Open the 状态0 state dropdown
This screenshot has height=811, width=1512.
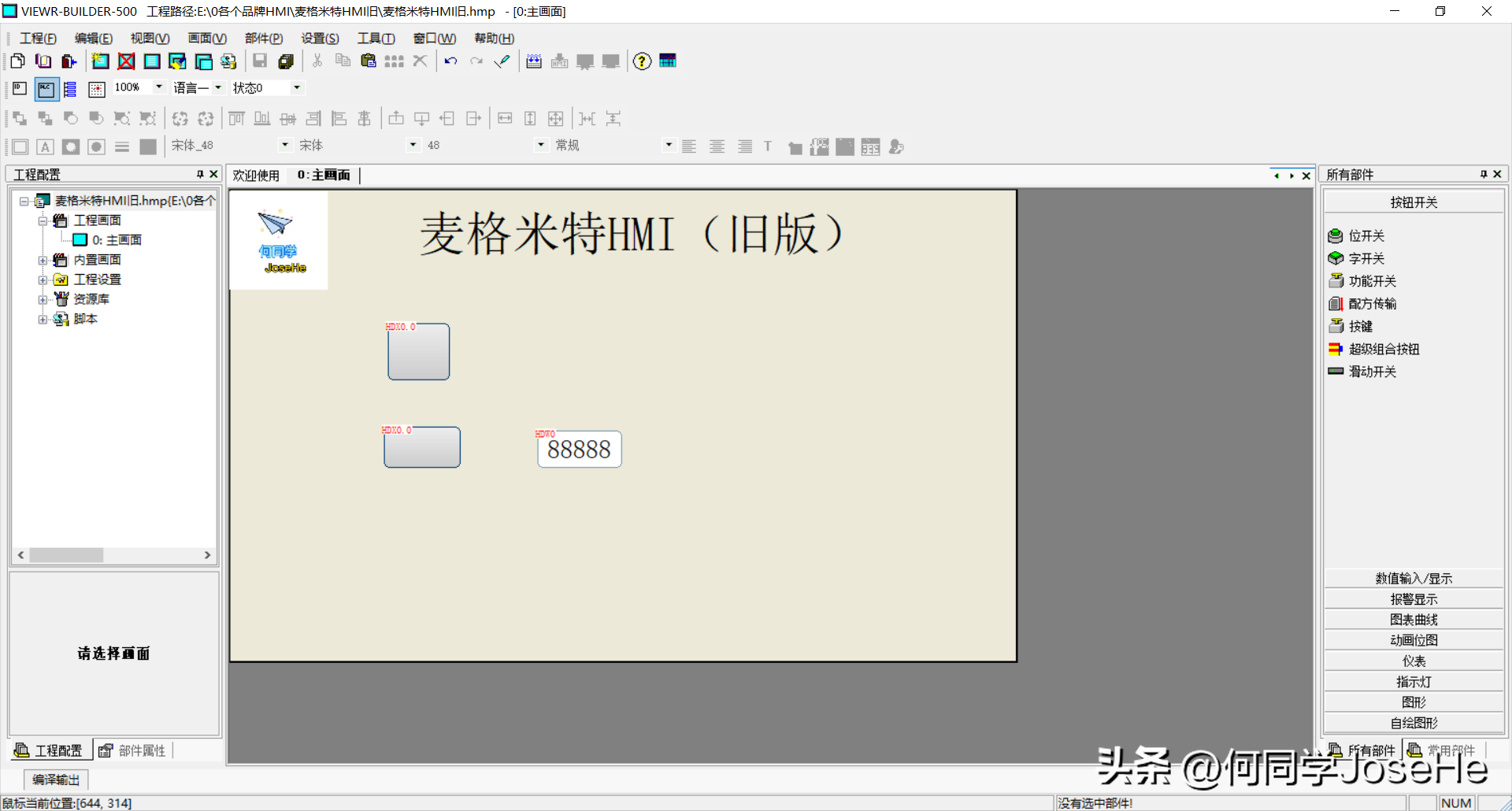[297, 87]
